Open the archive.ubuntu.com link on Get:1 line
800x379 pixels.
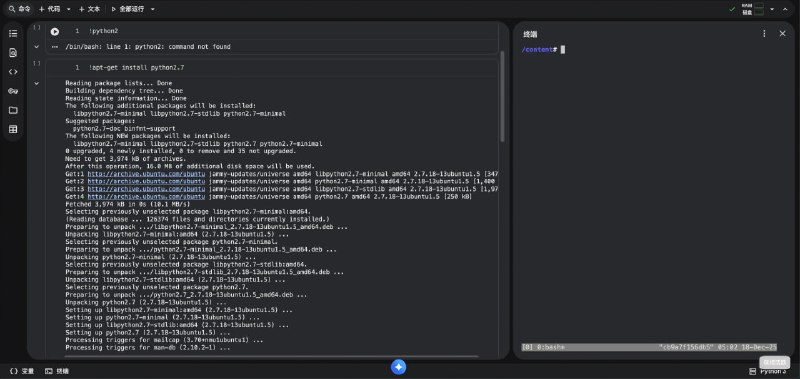coord(146,174)
